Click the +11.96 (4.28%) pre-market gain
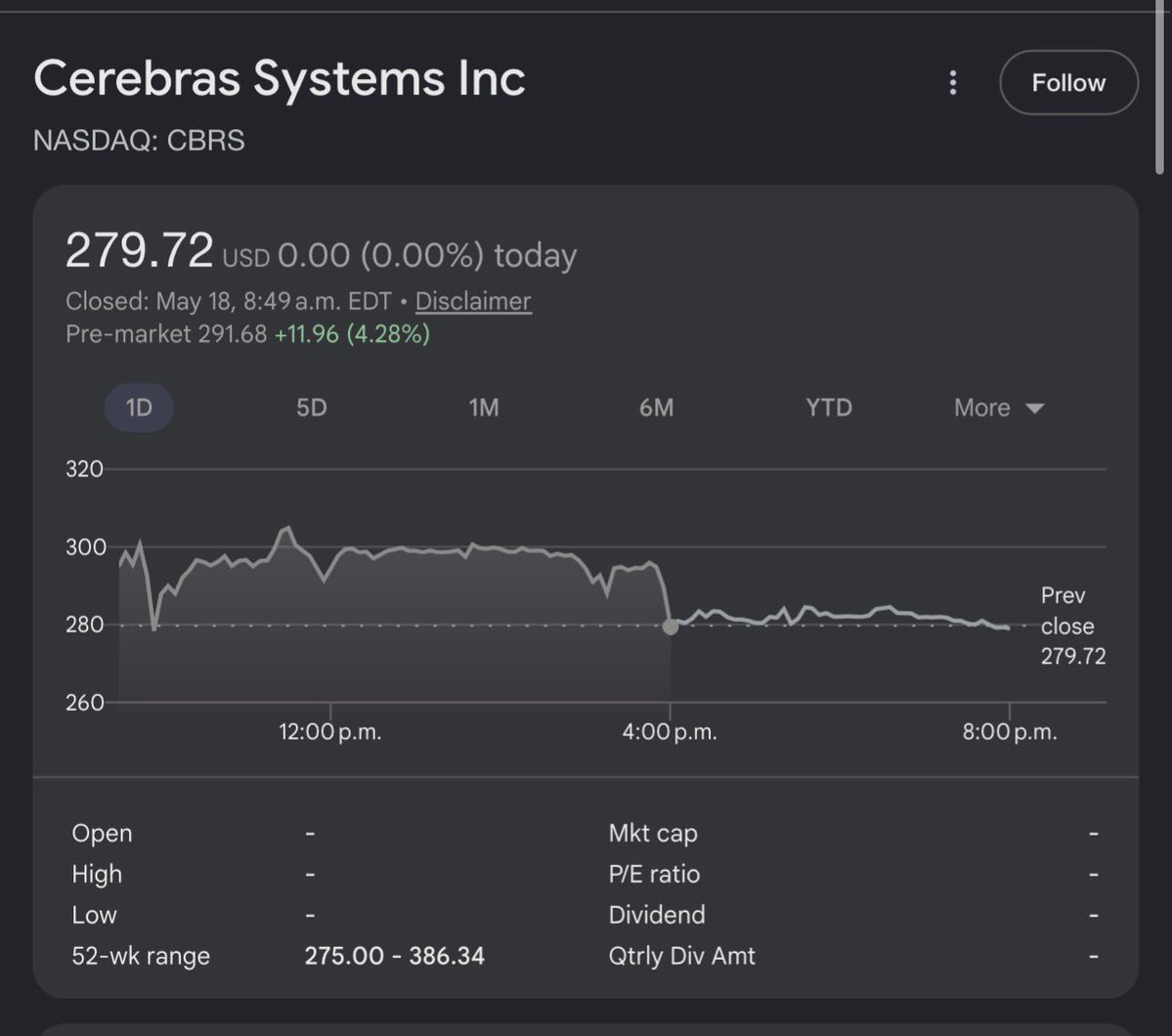Screen dimensions: 1172x1036 click(352, 334)
